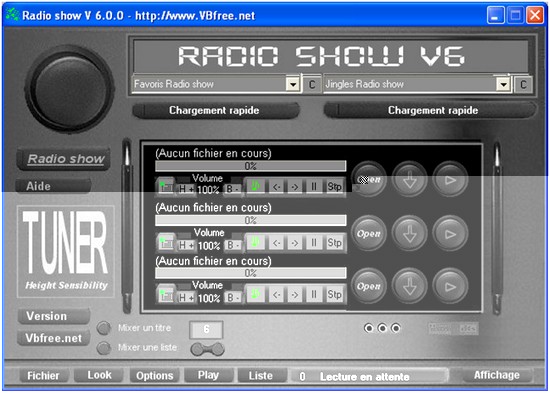
Task: Open the Options menu
Action: point(155,375)
